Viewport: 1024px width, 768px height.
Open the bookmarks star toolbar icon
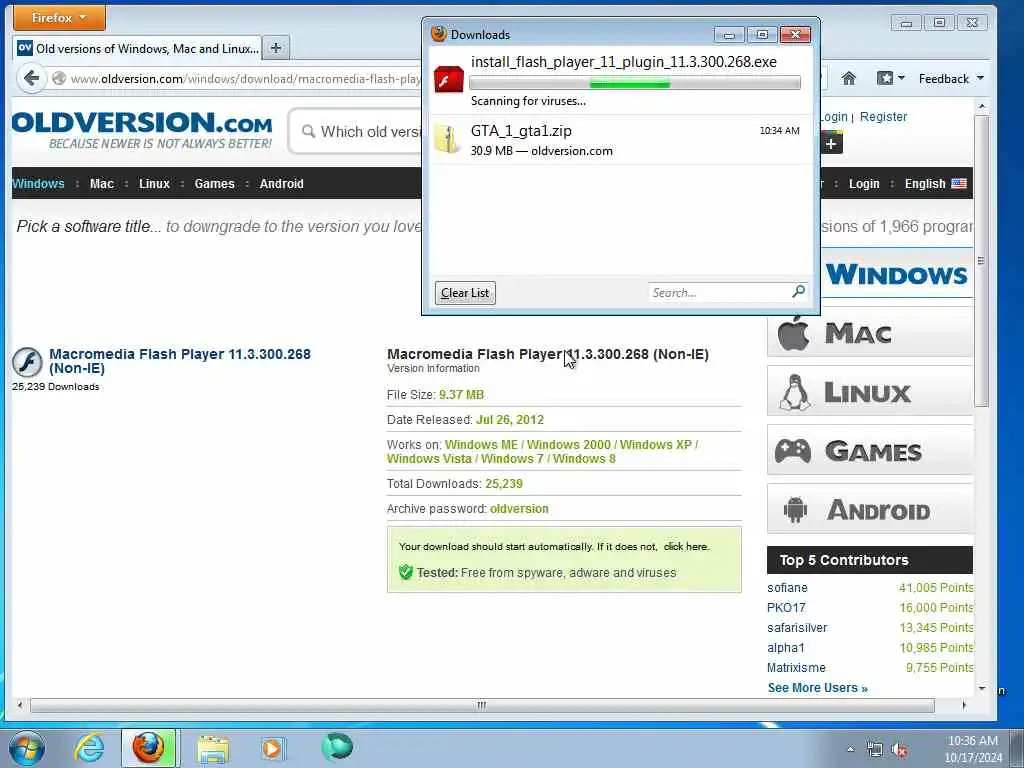890,78
